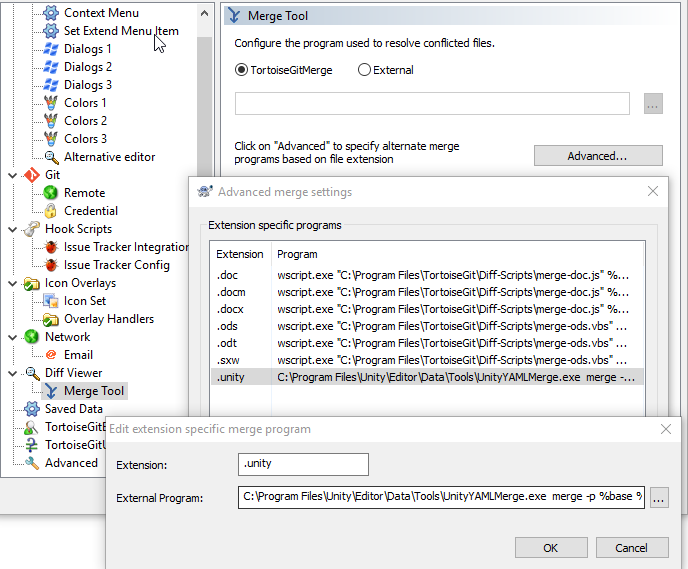Click the Dialogs 3 windows icon
The height and width of the screenshot is (569, 688).
(x=51, y=85)
